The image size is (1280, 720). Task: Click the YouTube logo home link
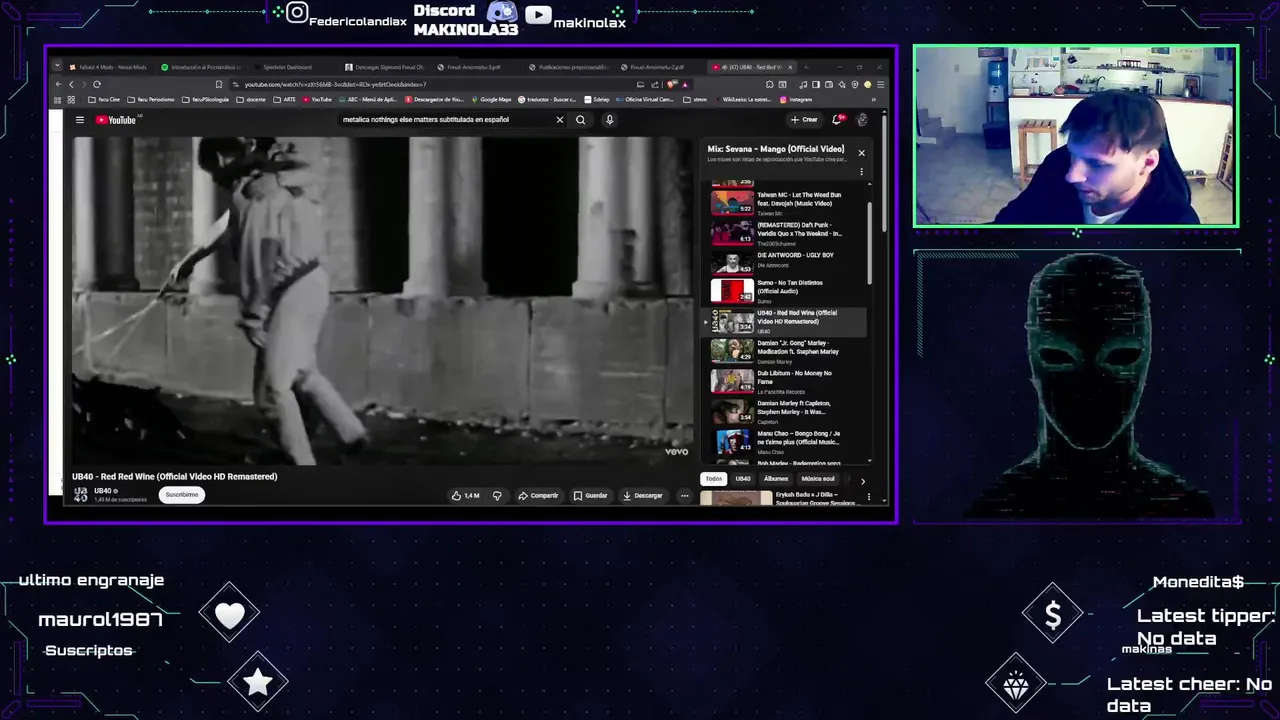[116, 120]
